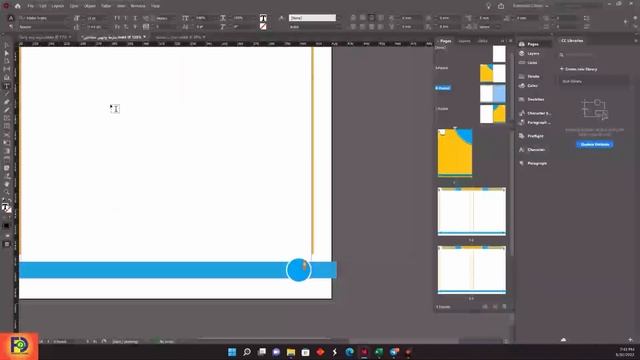Click the CC Libraries search field
The width and height of the screenshot is (640, 360).
tap(594, 54)
